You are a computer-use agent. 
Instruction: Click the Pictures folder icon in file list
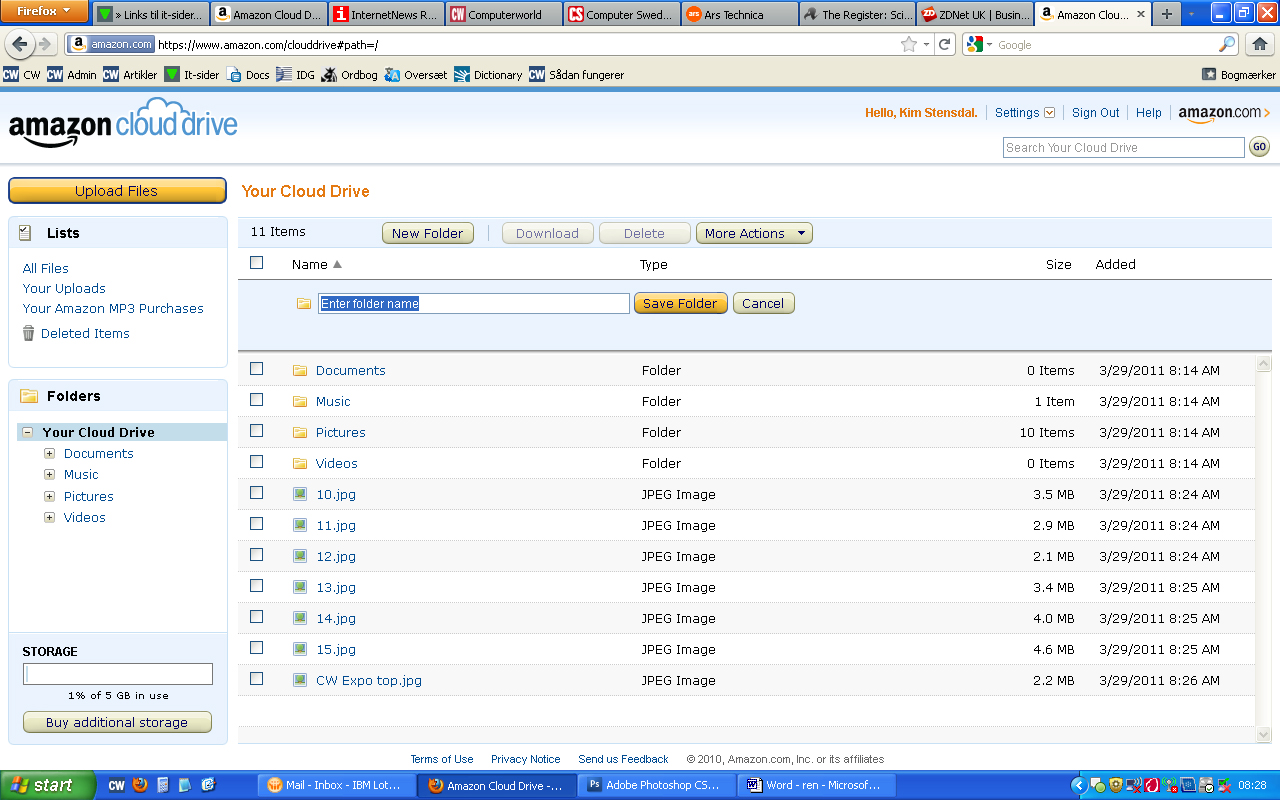pos(300,432)
